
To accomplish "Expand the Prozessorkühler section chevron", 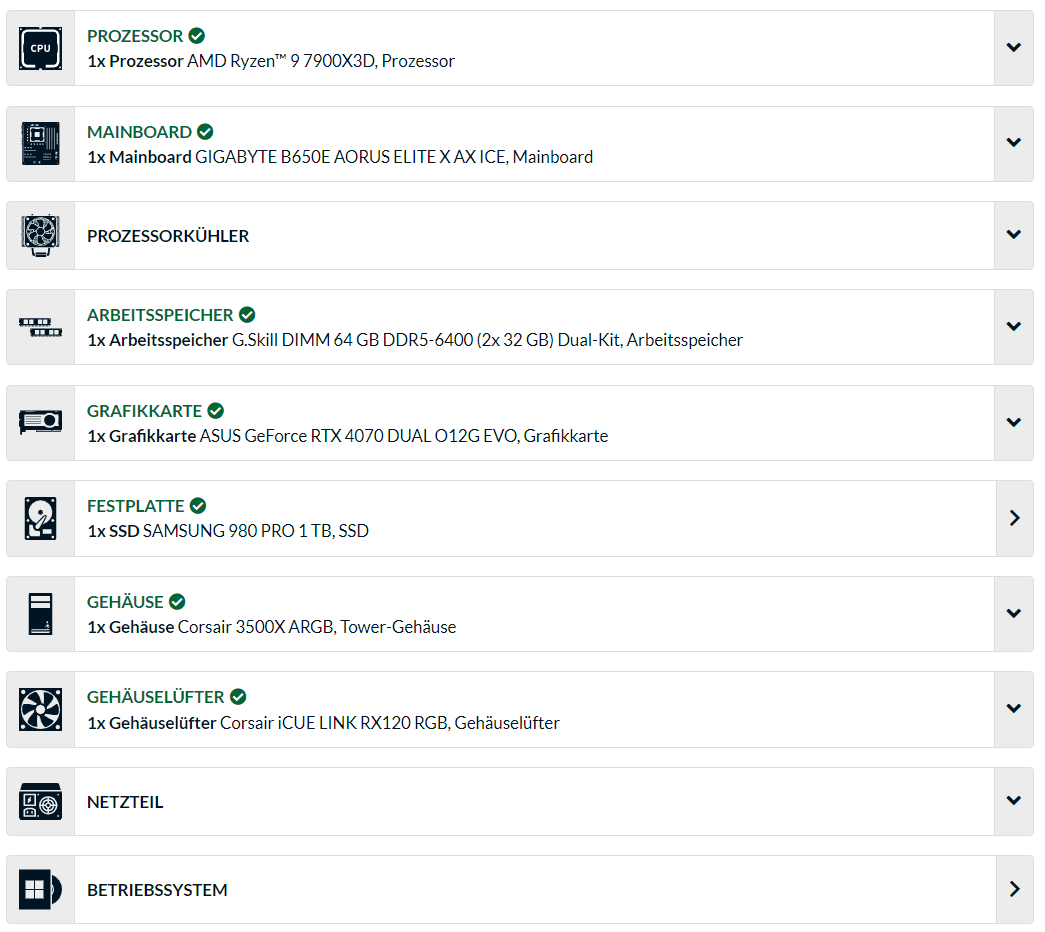I will tap(1014, 235).
